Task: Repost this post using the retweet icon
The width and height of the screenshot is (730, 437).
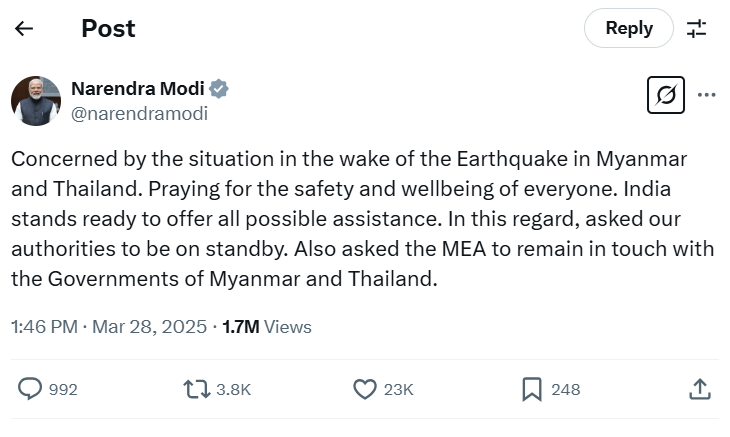Action: pos(196,389)
